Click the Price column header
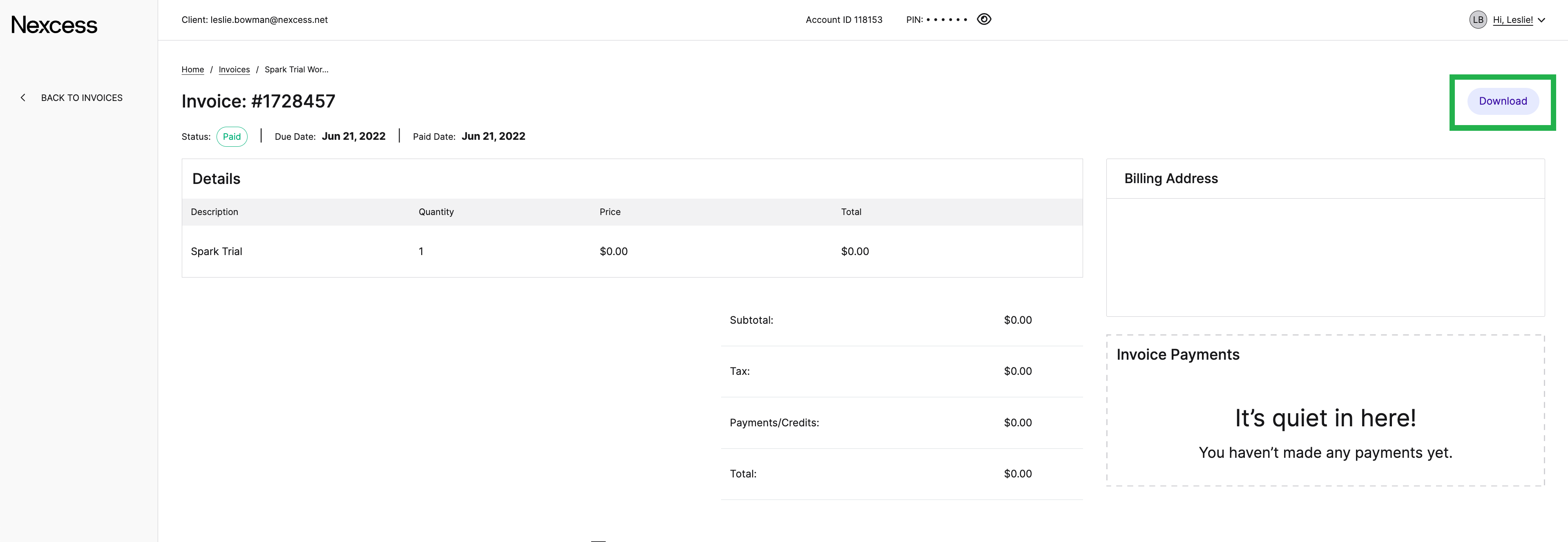Image resolution: width=1568 pixels, height=542 pixels. pyautogui.click(x=609, y=212)
